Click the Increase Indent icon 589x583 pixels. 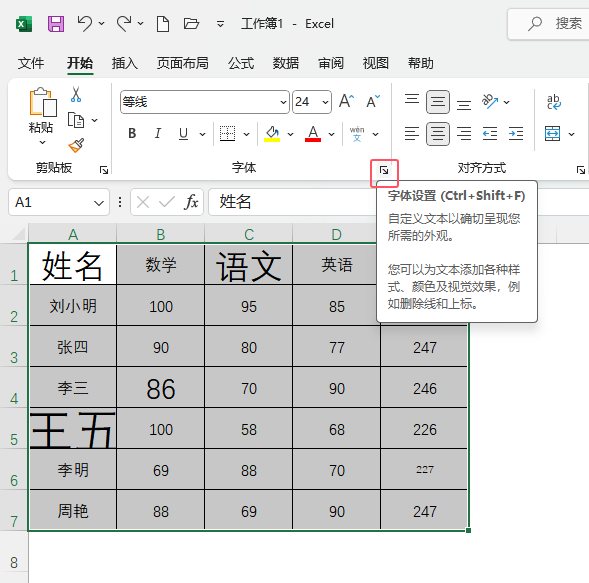tap(516, 133)
